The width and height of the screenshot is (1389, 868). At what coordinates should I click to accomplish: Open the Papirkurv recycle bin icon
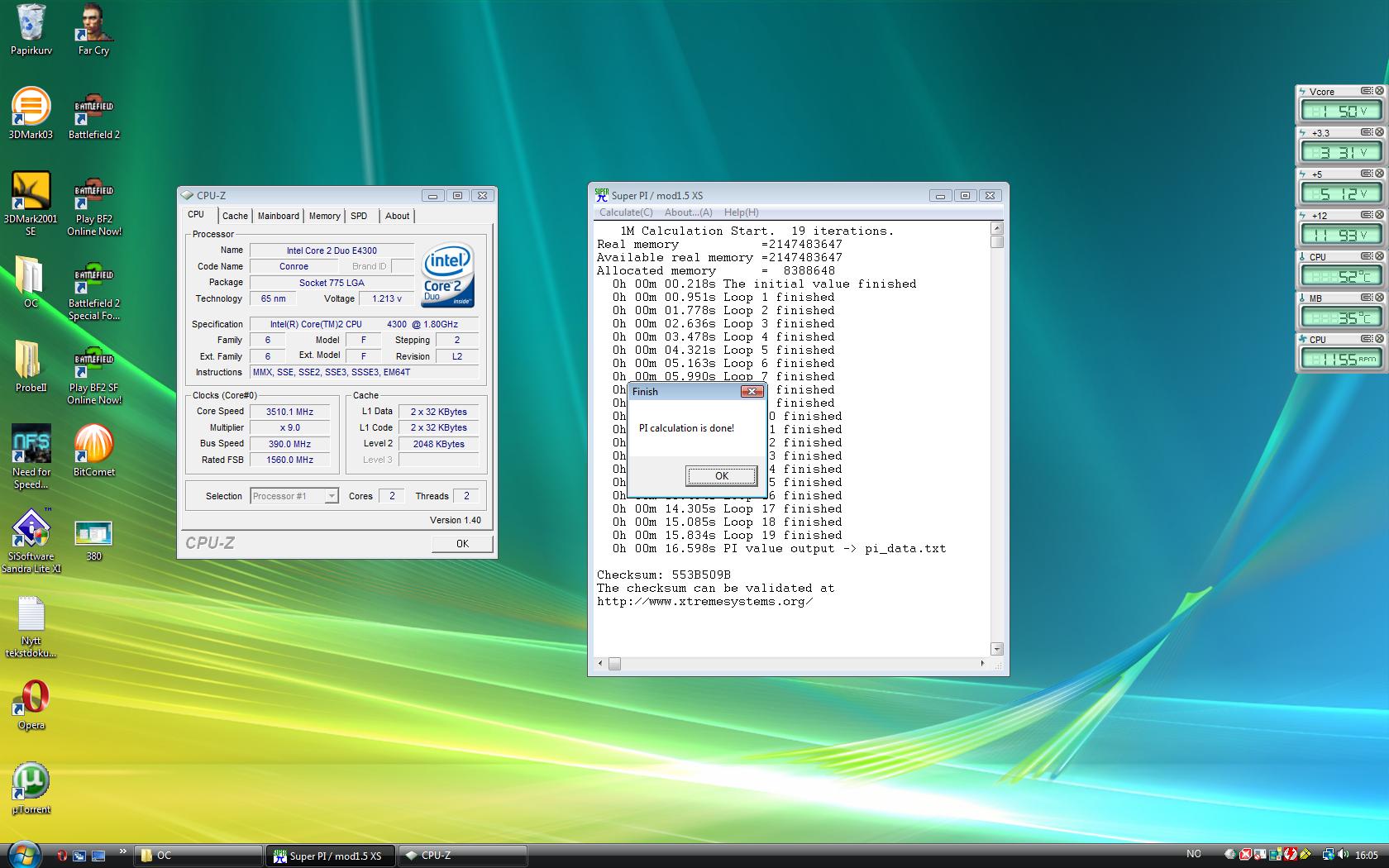click(31, 30)
